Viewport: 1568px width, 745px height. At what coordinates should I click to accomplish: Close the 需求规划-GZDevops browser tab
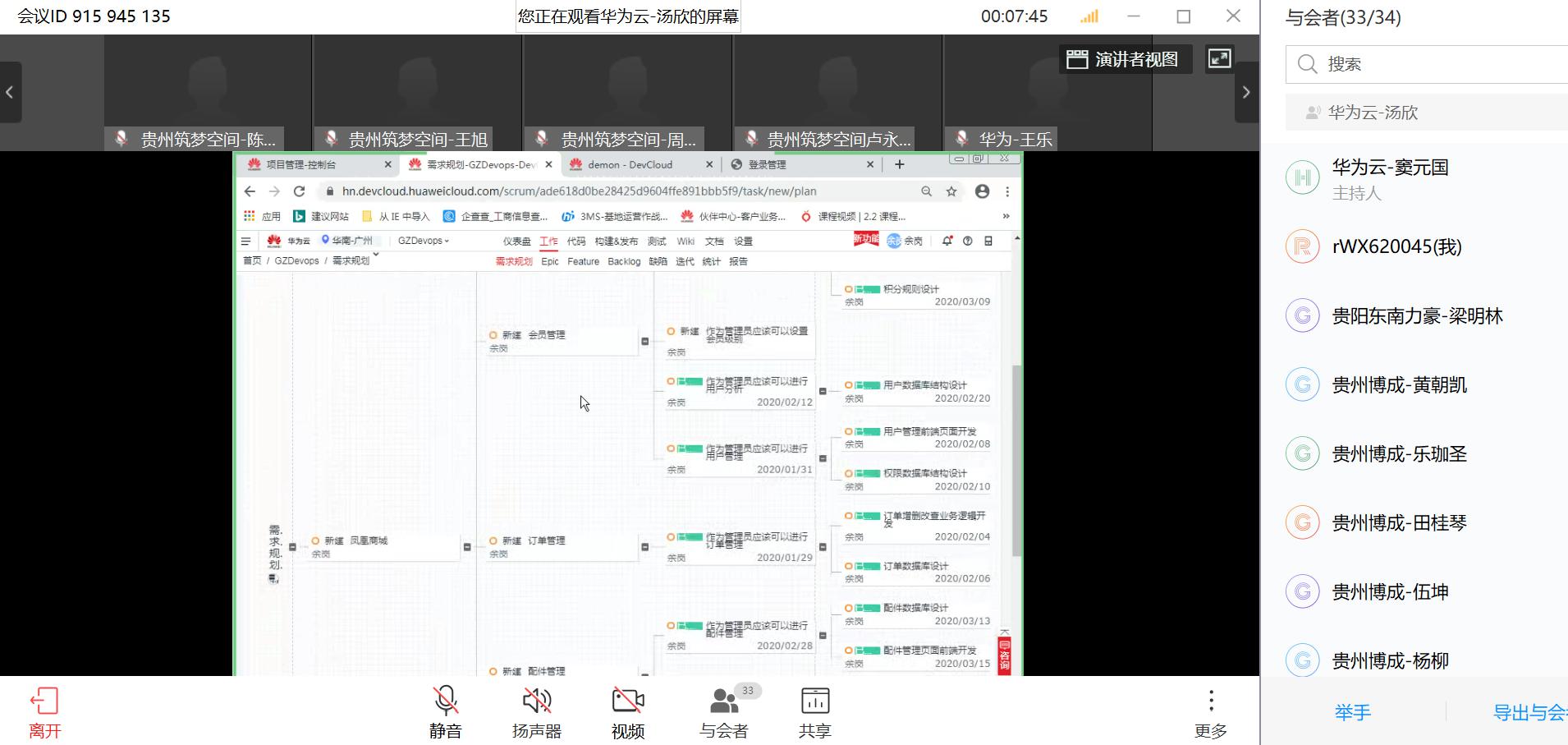tap(549, 164)
